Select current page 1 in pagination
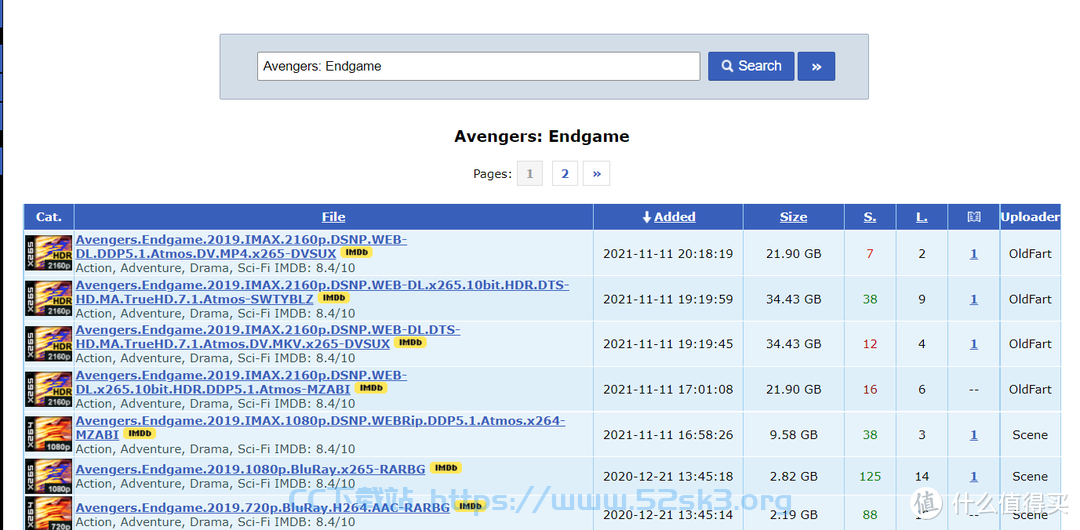The width and height of the screenshot is (1080, 530). tap(530, 174)
